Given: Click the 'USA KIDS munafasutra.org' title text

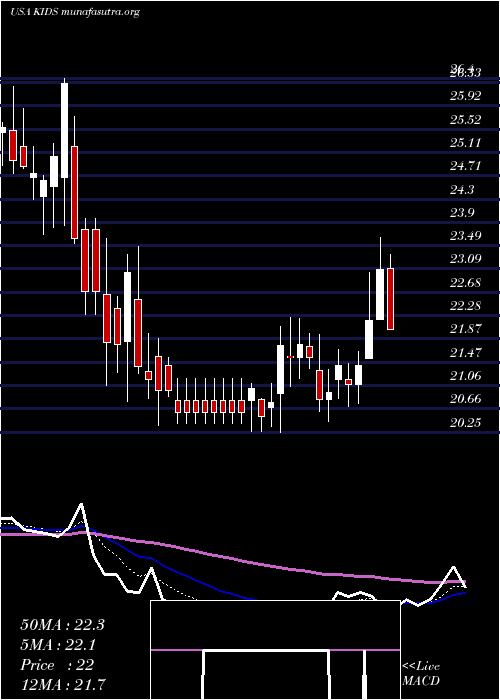Looking at the screenshot, I should pos(75,12).
